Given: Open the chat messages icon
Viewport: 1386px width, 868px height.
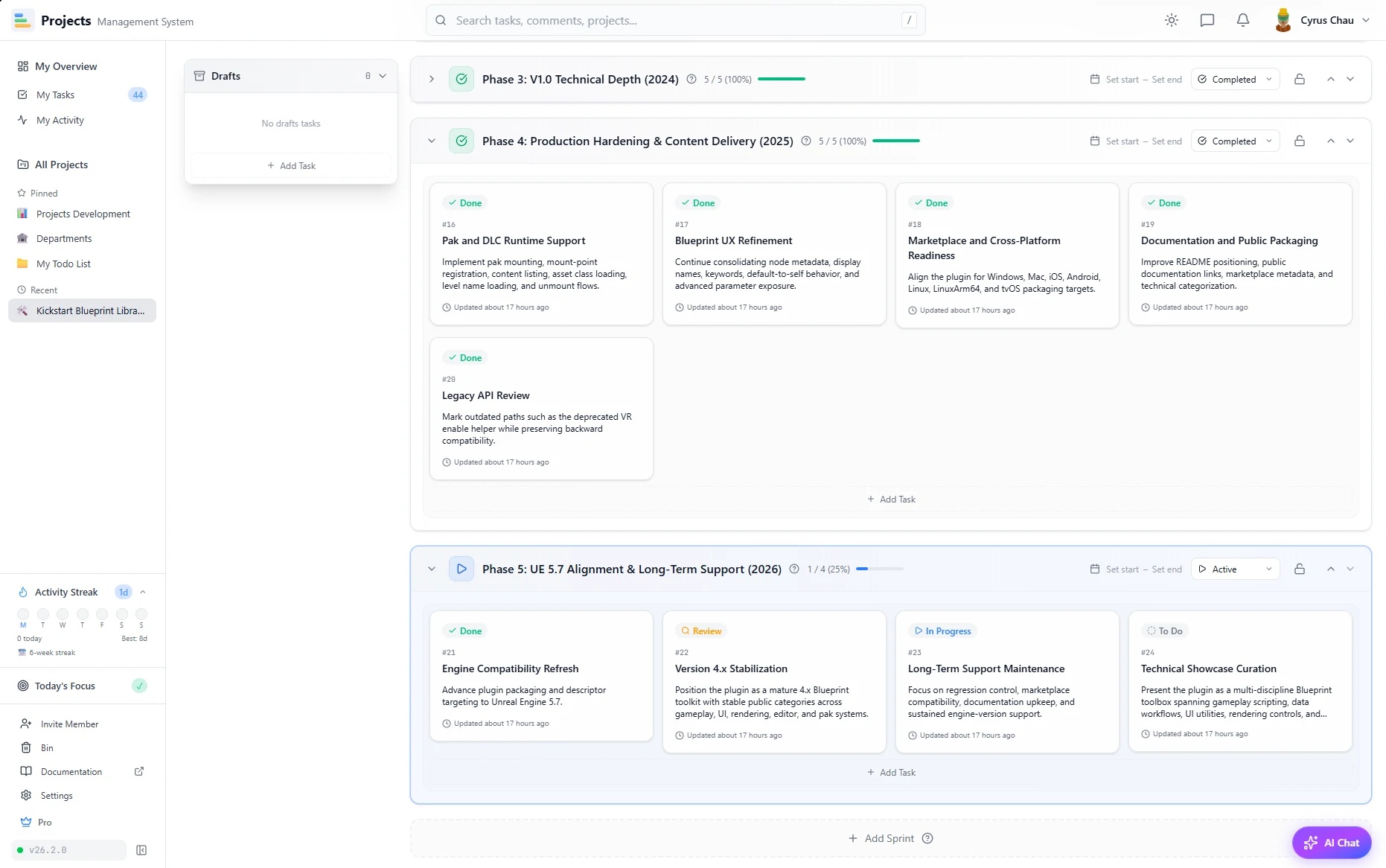Looking at the screenshot, I should [x=1207, y=20].
